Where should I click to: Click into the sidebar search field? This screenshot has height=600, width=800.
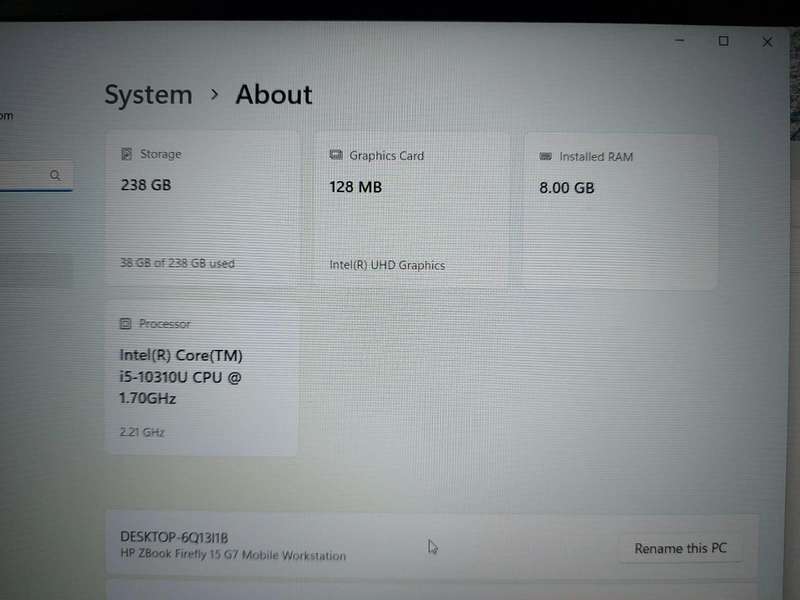click(36, 176)
